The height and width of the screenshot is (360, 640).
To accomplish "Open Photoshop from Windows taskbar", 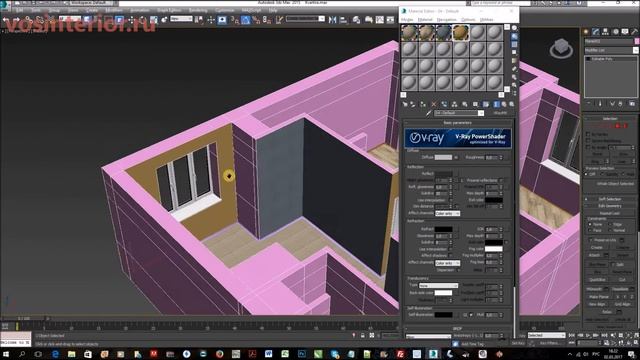I will pos(302,353).
